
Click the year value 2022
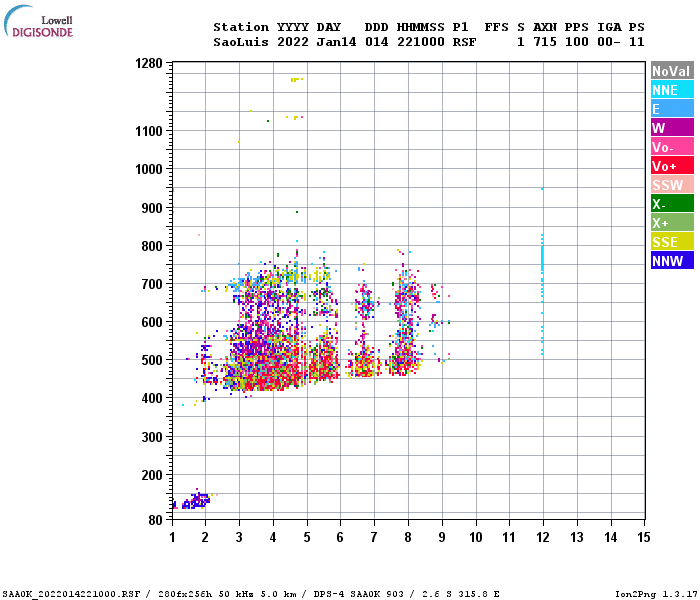(292, 42)
